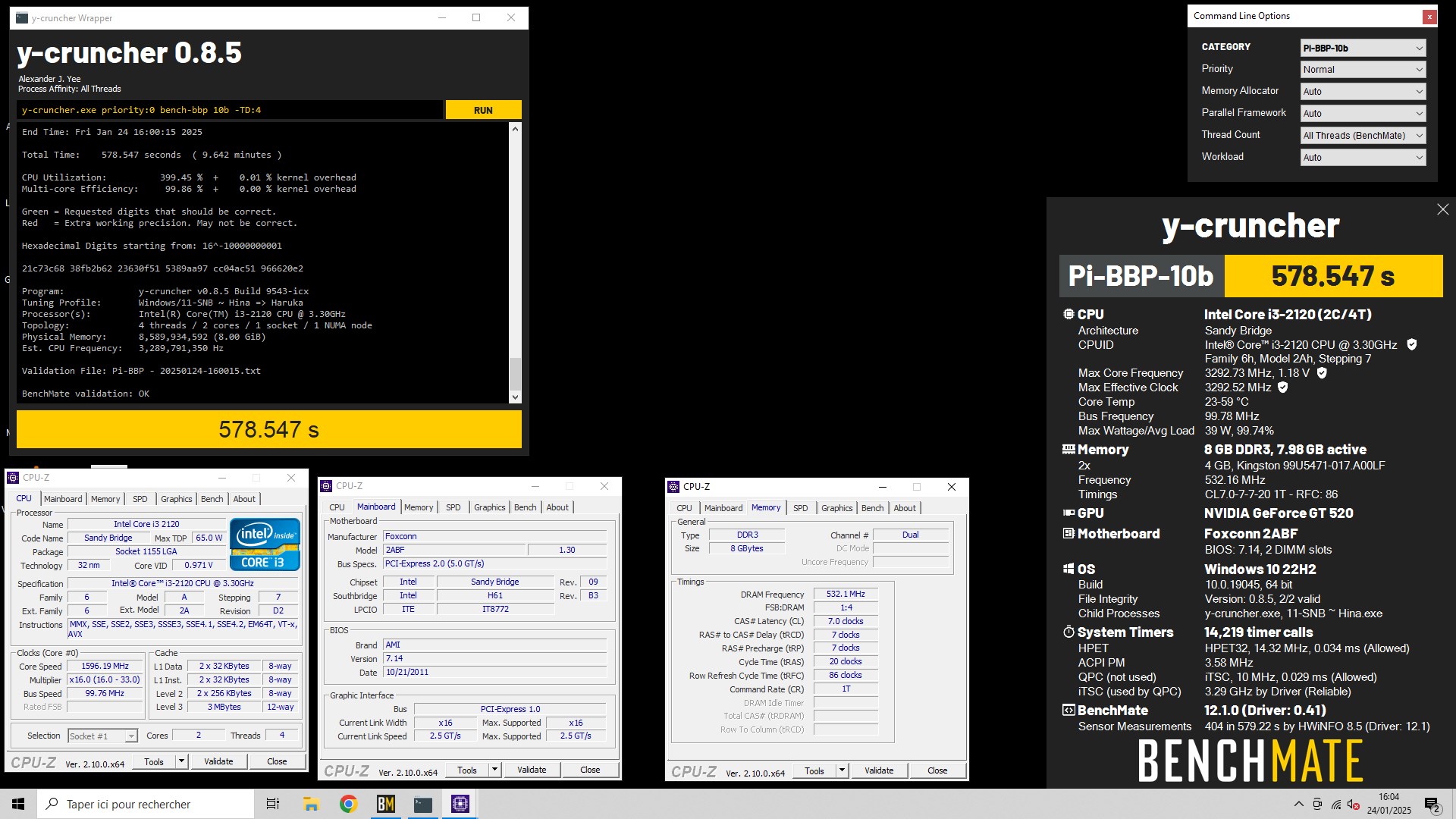Open the Socket #1 selection dropdown in CPU-Z
Screen dimensions: 1456x819
coord(102,736)
